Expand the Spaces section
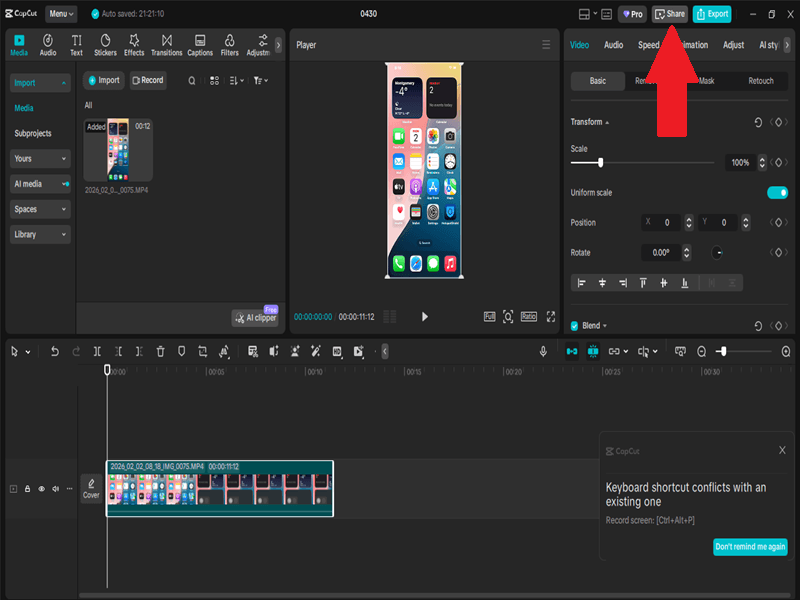800x600 pixels. pyautogui.click(x=40, y=209)
